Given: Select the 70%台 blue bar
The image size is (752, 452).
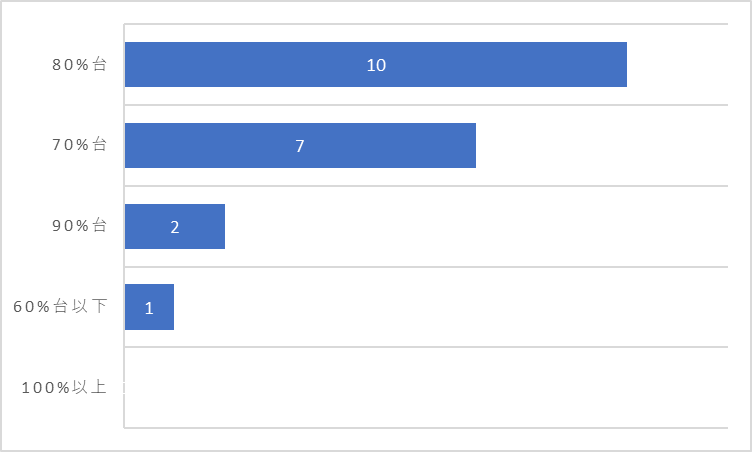Looking at the screenshot, I should coord(300,145).
